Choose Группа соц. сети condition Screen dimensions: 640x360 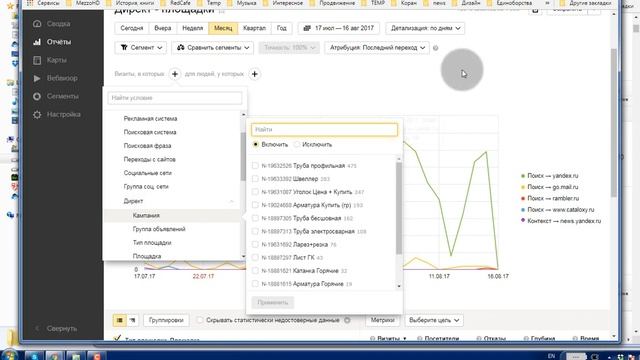(x=146, y=187)
